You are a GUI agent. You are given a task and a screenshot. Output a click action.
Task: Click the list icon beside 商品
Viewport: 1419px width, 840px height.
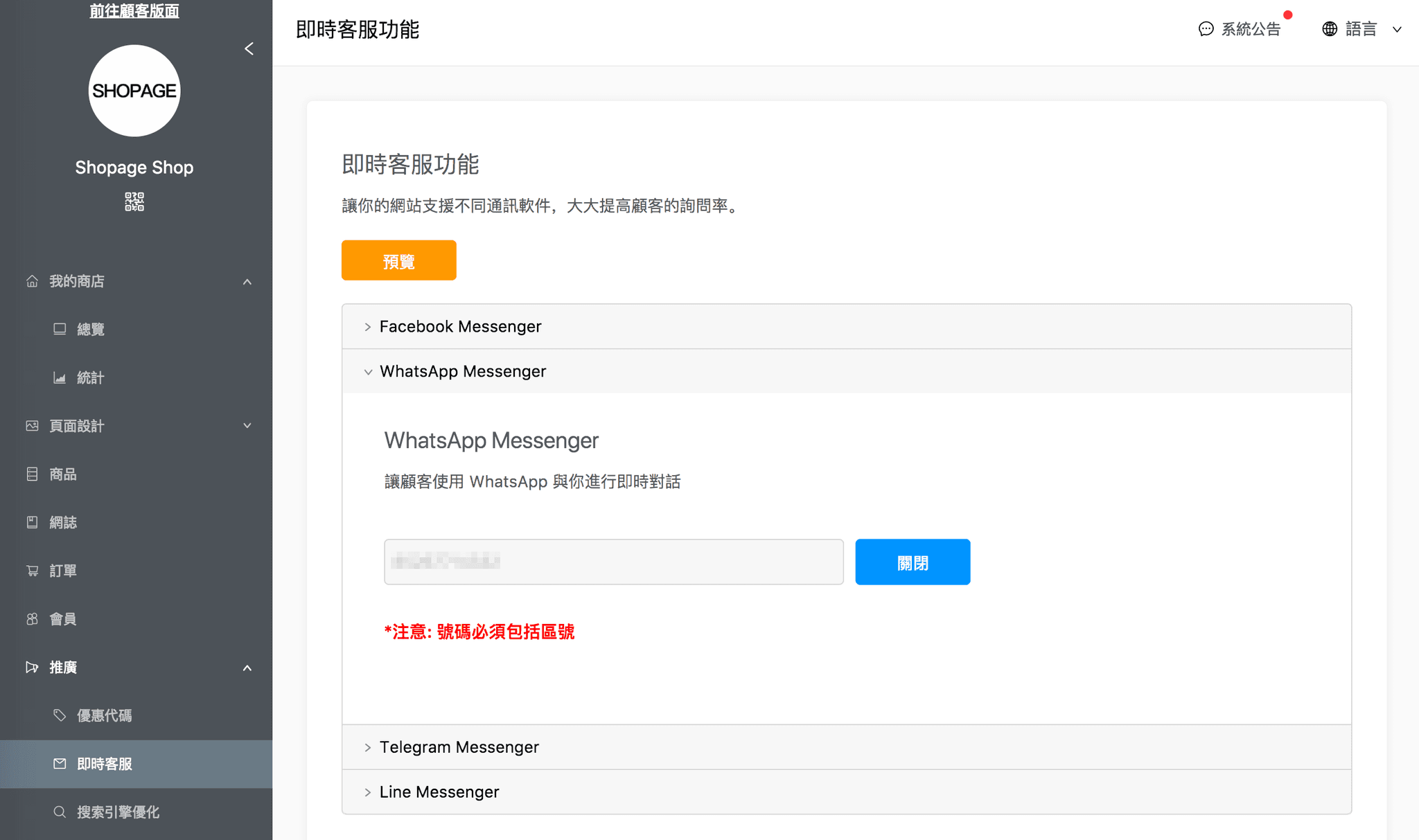[x=32, y=474]
